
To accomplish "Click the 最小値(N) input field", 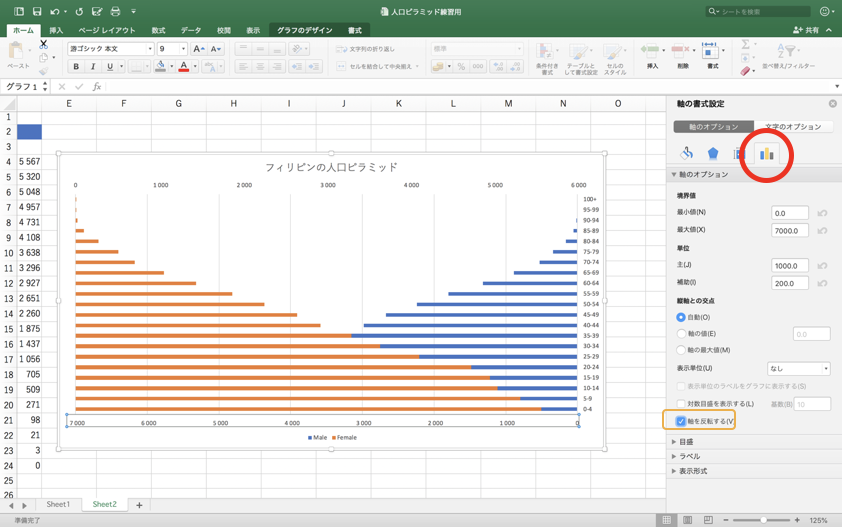I will pyautogui.click(x=790, y=213).
